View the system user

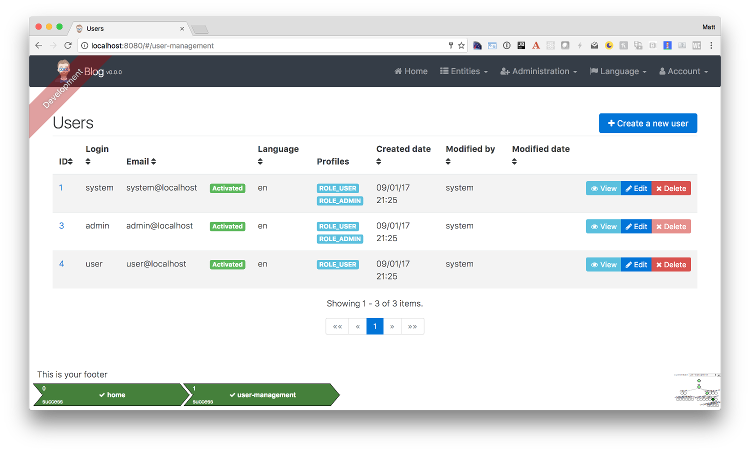pyautogui.click(x=604, y=188)
